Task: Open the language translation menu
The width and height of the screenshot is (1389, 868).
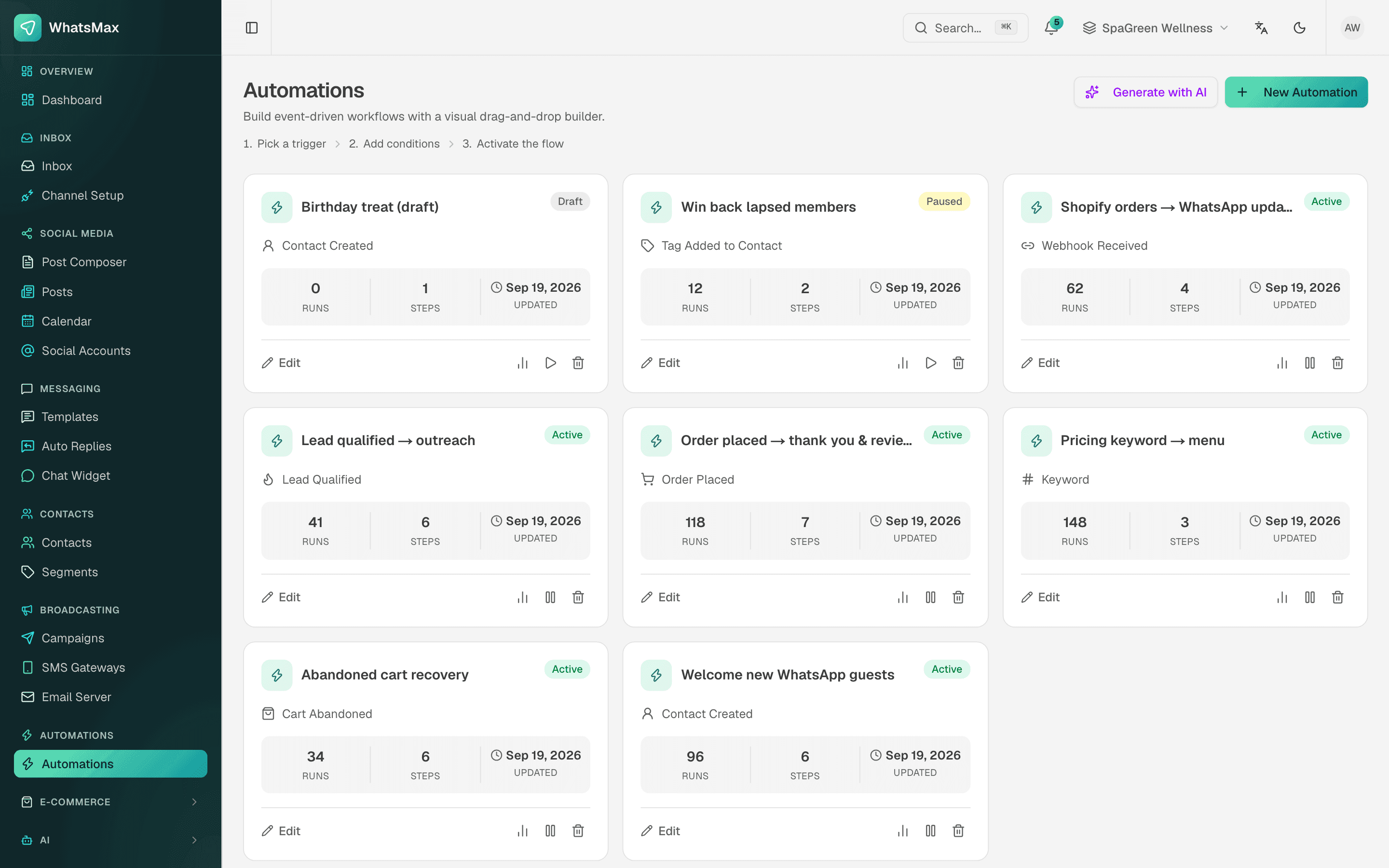Action: click(1261, 27)
